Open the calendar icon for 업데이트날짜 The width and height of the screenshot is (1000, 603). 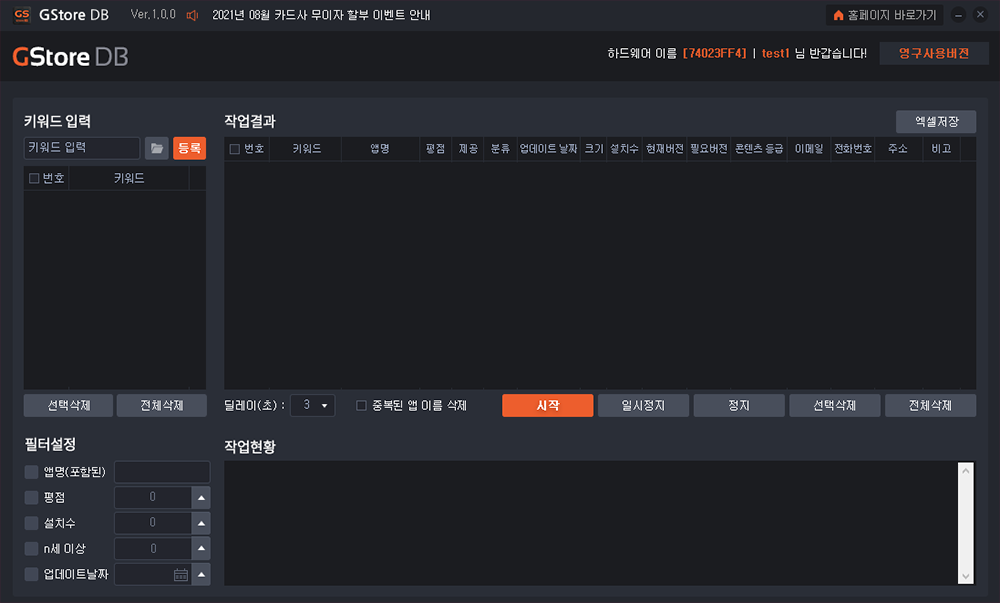point(180,575)
